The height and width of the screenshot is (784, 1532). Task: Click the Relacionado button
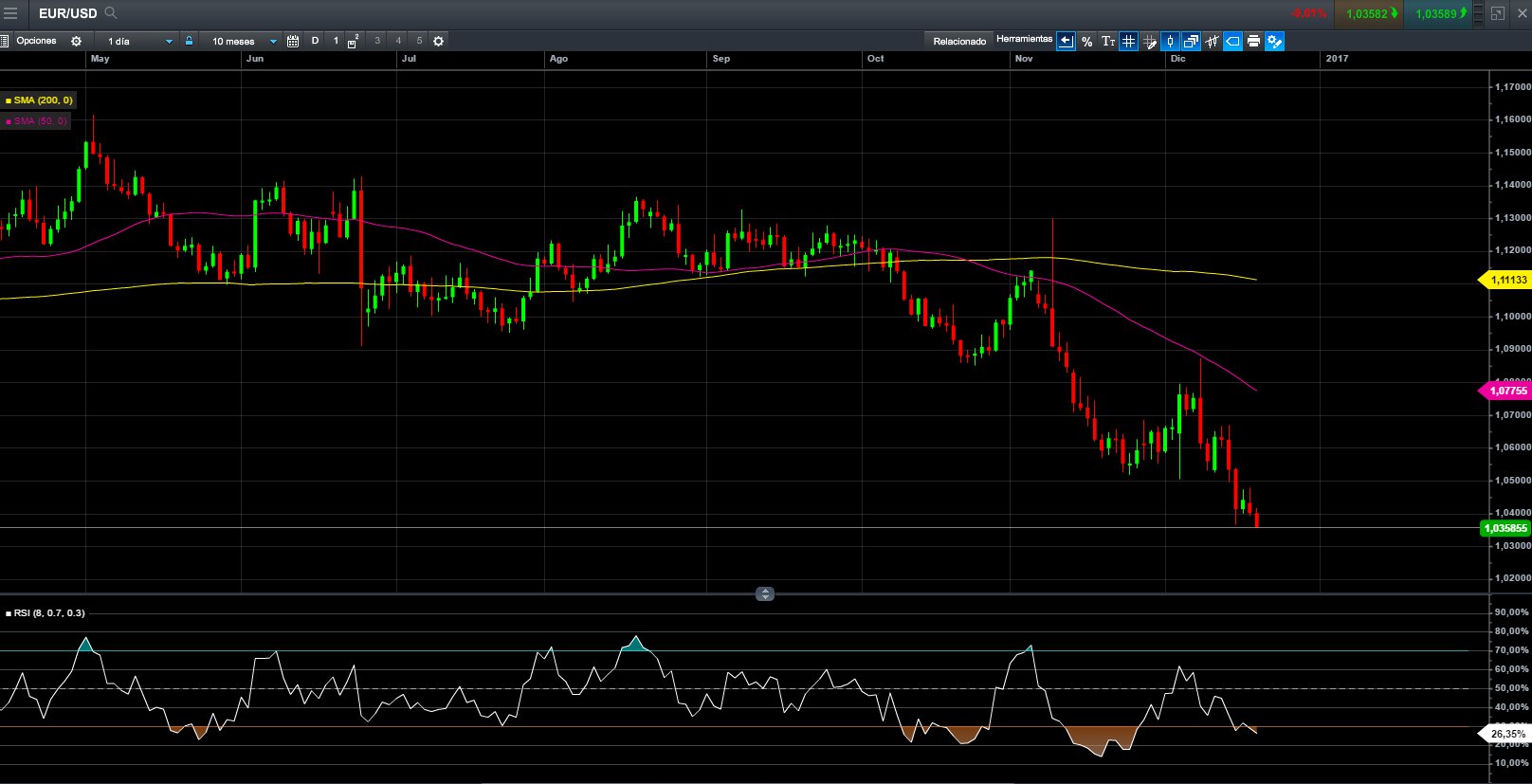coord(959,41)
